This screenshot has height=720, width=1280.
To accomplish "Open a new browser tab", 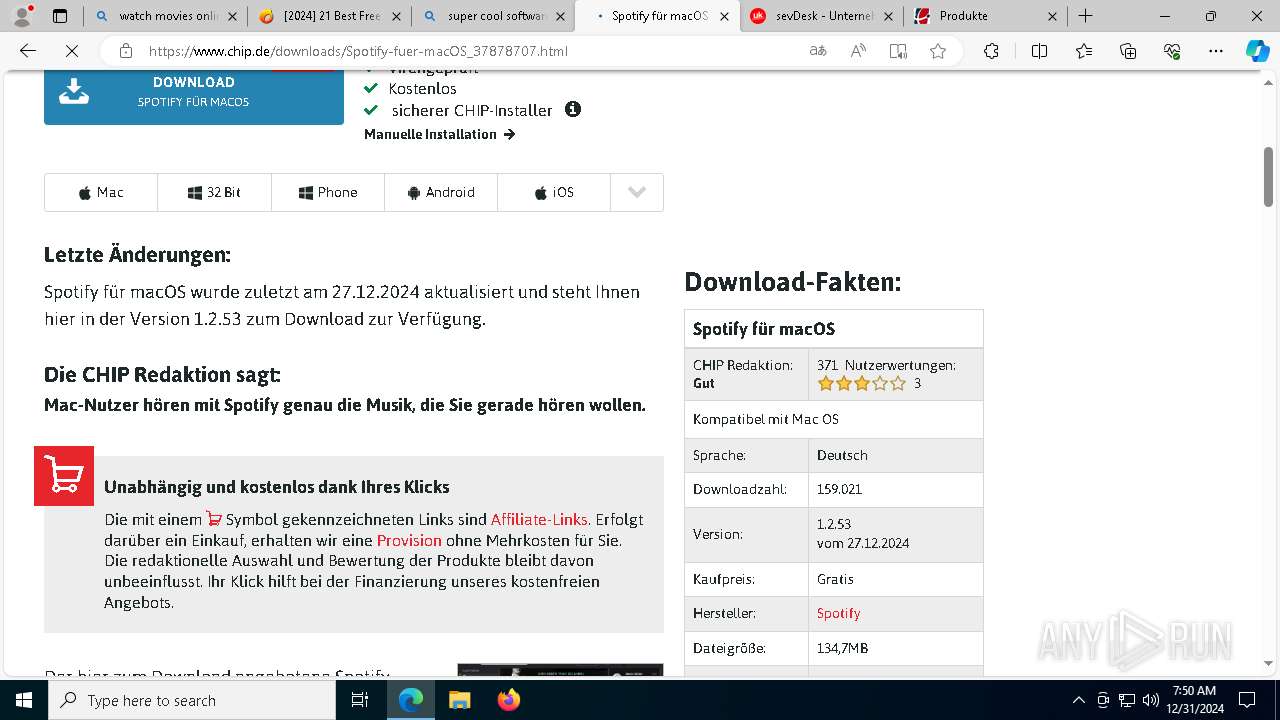I will 1085,16.
